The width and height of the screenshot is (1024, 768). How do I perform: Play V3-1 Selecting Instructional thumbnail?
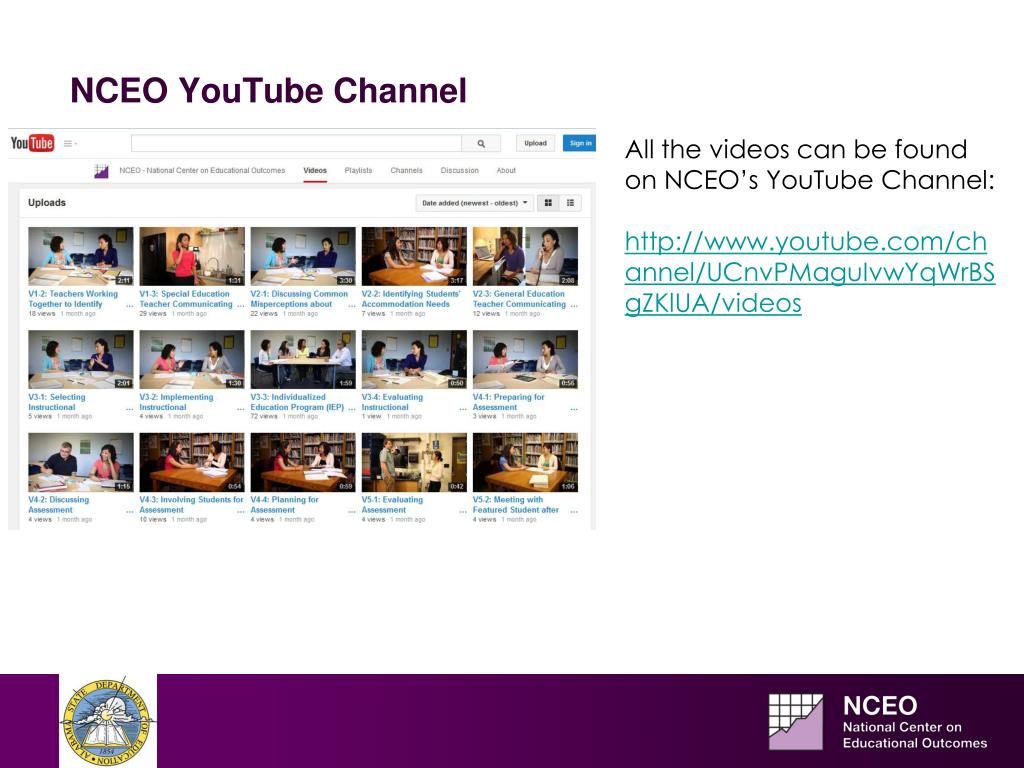81,359
